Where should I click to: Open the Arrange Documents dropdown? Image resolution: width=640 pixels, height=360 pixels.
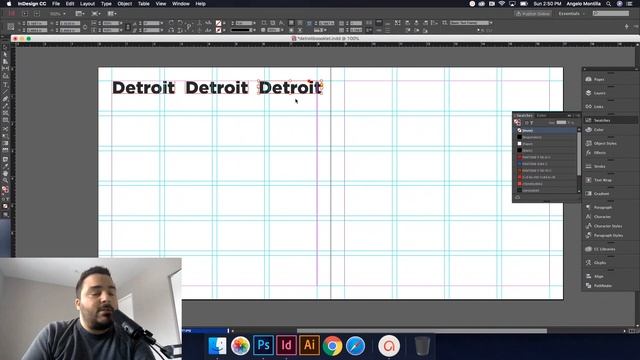coord(111,13)
